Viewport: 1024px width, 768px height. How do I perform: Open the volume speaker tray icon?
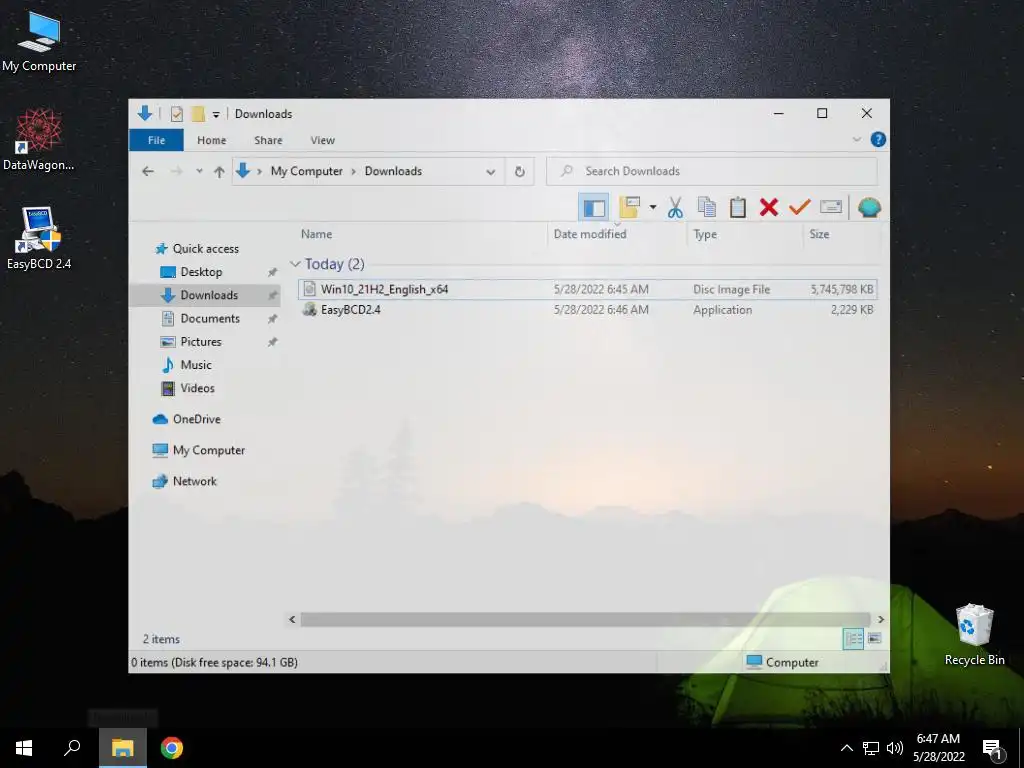coord(895,748)
